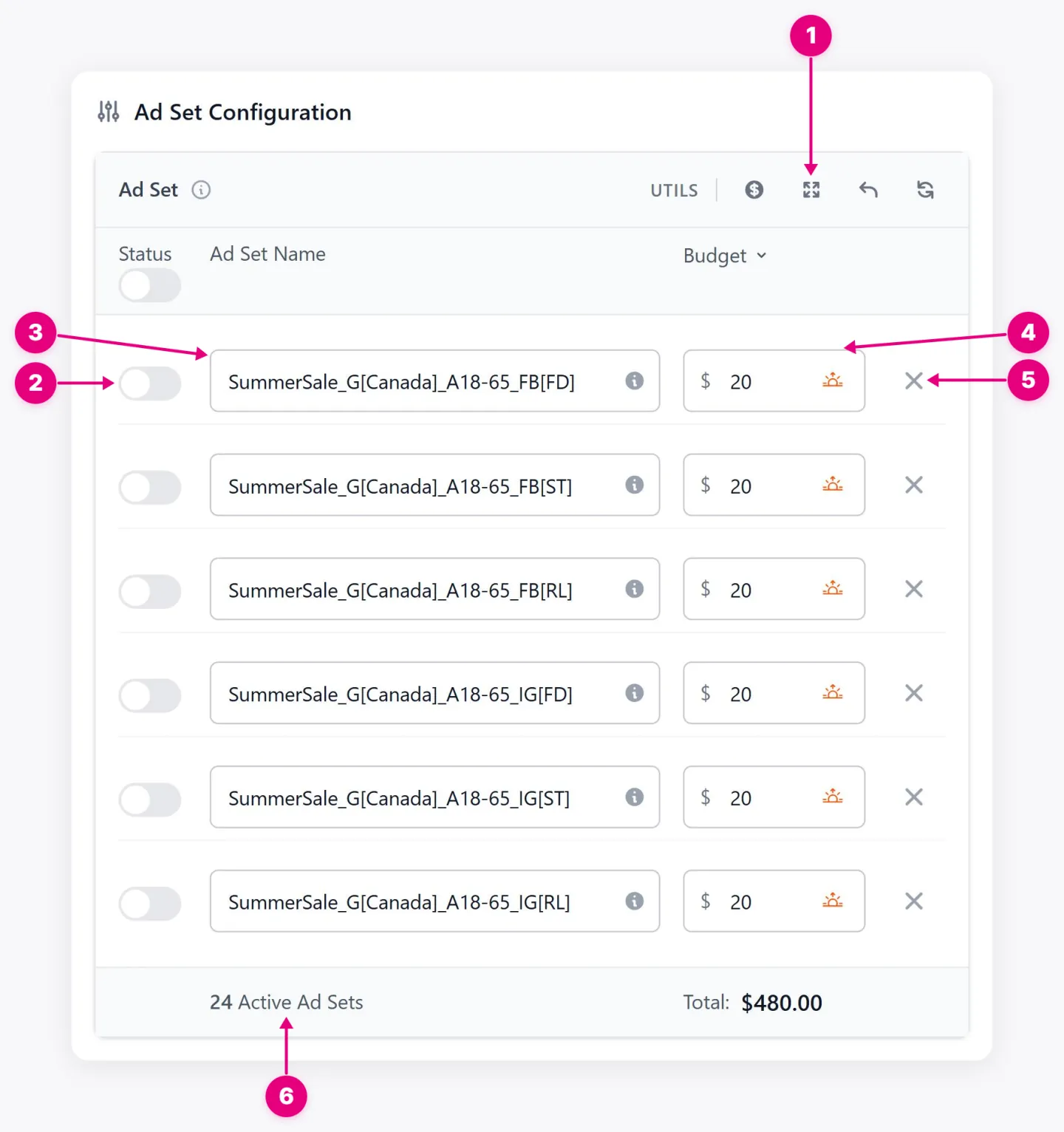Turn on status toggle for FB[RL] ad set
This screenshot has height=1132, width=1064.
pyautogui.click(x=150, y=592)
